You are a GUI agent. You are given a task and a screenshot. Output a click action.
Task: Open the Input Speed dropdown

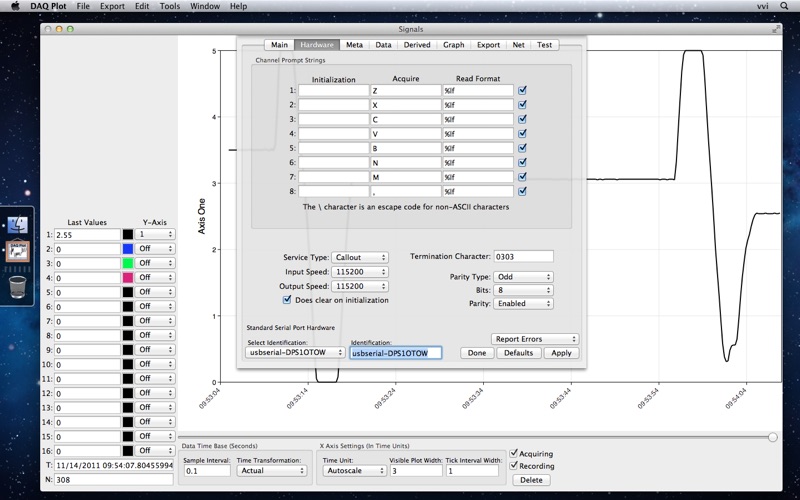coord(360,272)
